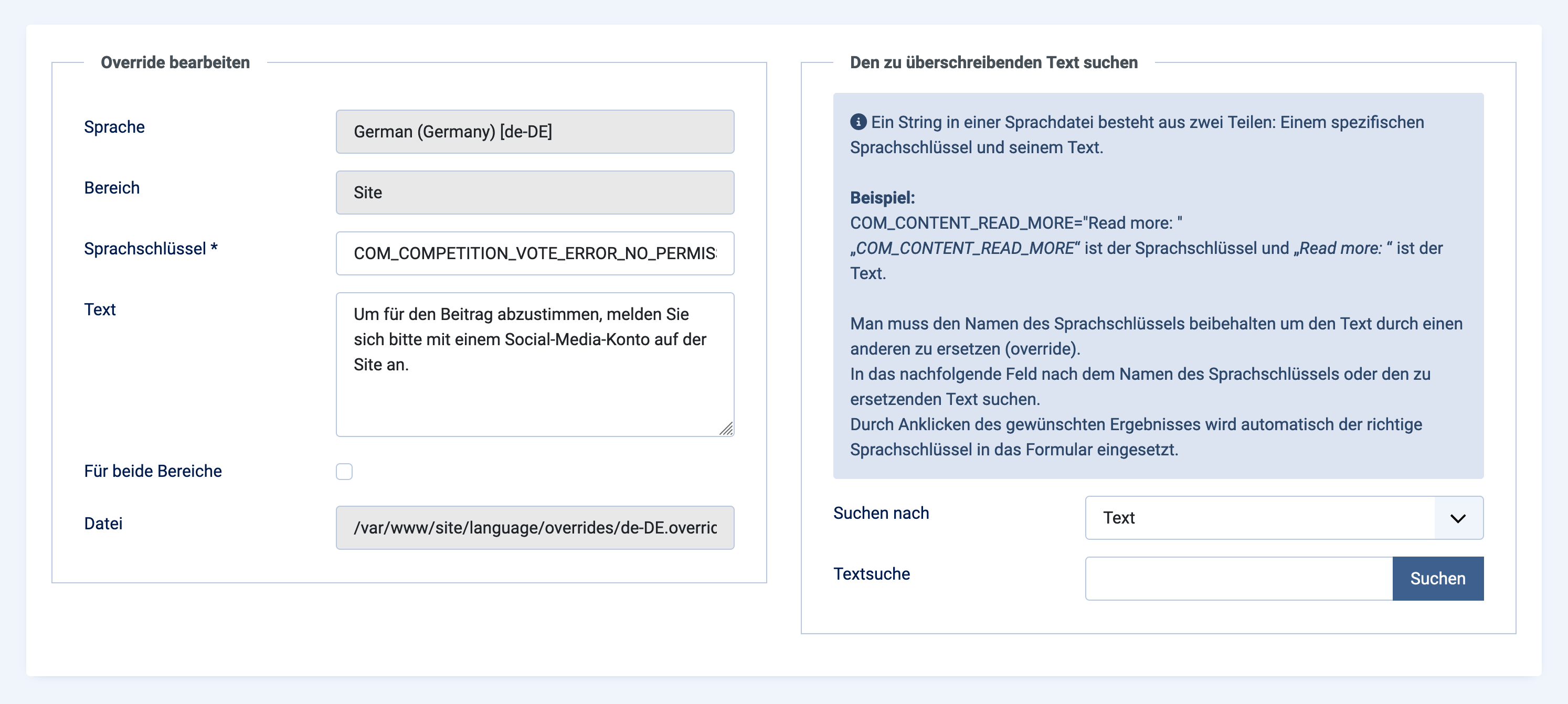Focus the Textsuche input field
Image resolution: width=1568 pixels, height=704 pixels.
click(x=1238, y=578)
